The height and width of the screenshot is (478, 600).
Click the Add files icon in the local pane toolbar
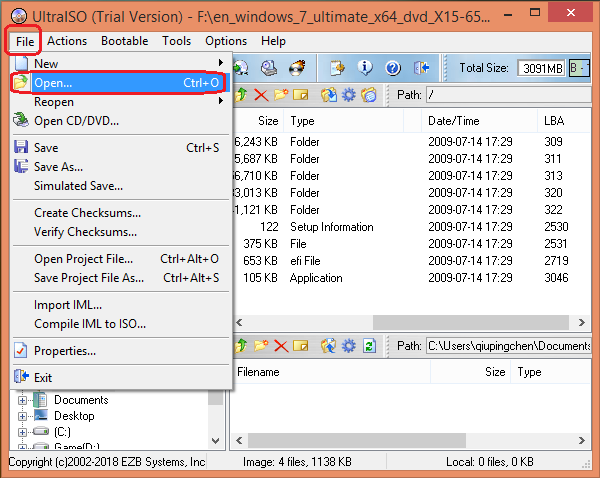point(329,346)
